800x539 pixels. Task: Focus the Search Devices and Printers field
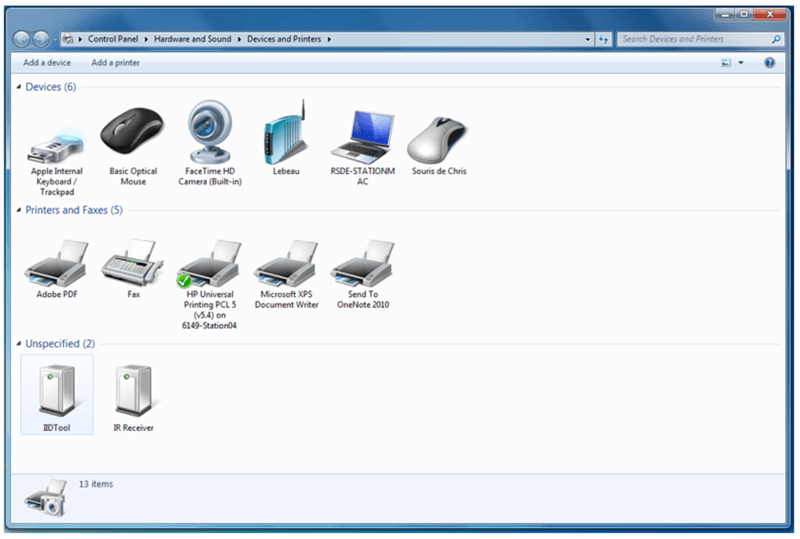pos(700,39)
